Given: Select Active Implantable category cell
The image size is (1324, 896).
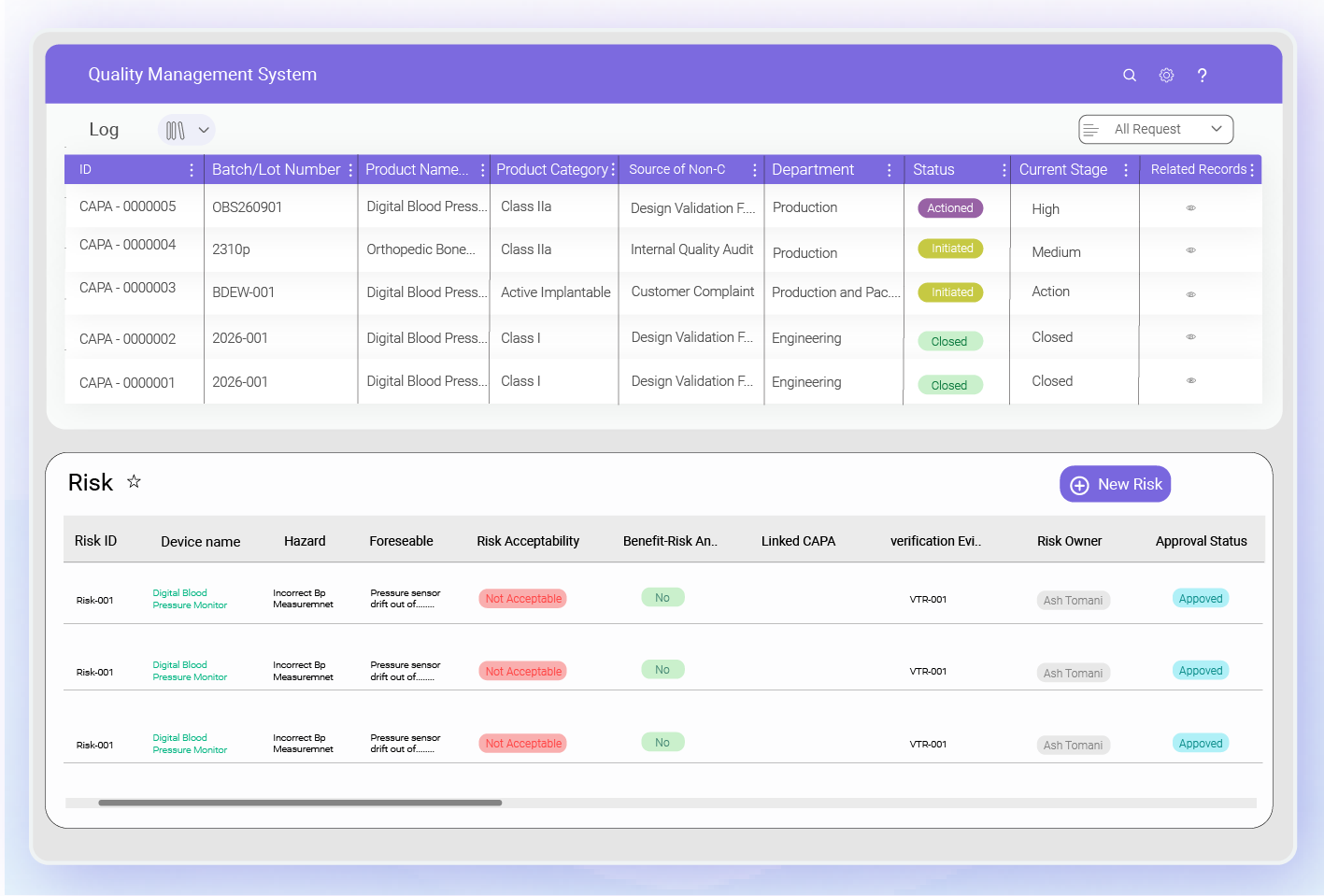Looking at the screenshot, I should pyautogui.click(x=556, y=292).
